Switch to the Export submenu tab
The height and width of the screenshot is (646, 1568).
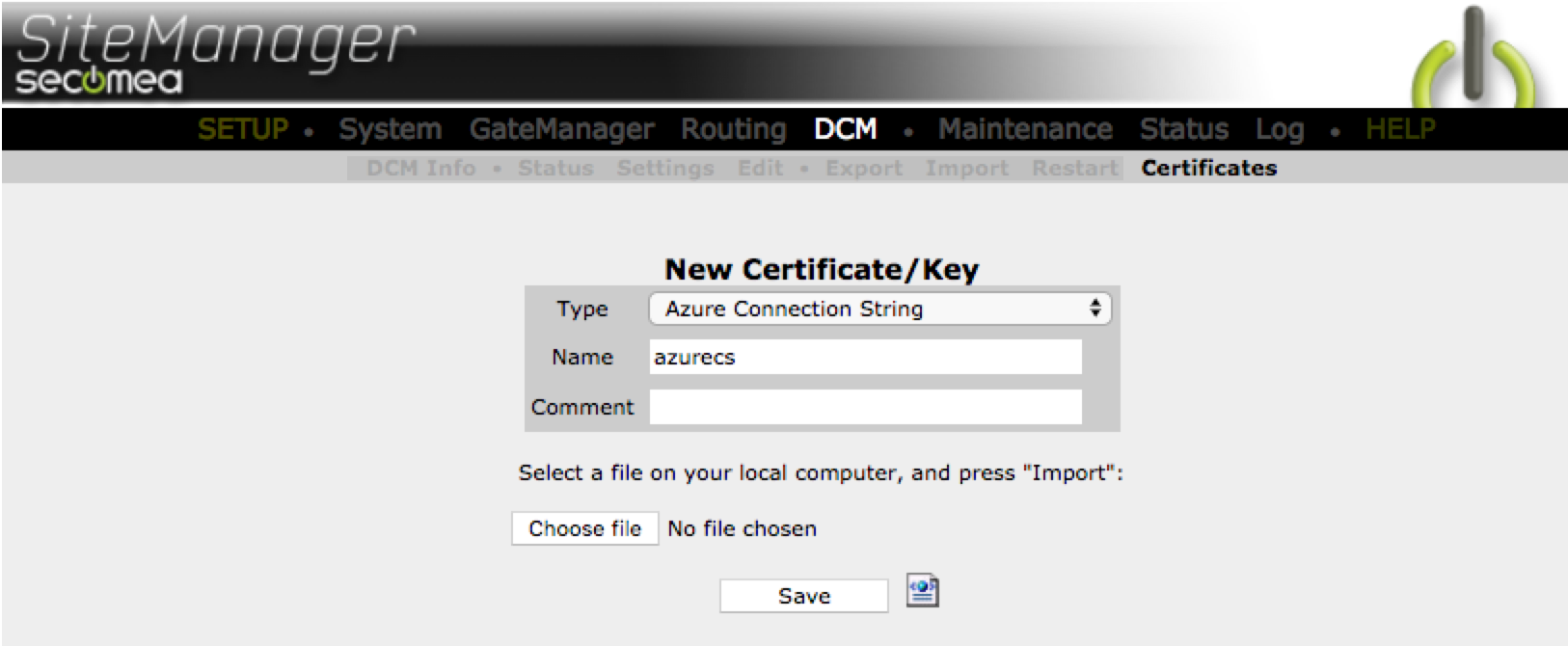(x=864, y=168)
